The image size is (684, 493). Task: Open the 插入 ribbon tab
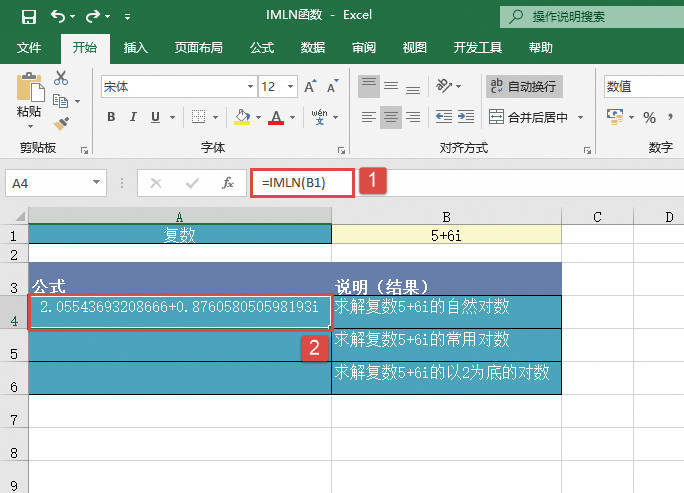pyautogui.click(x=136, y=47)
